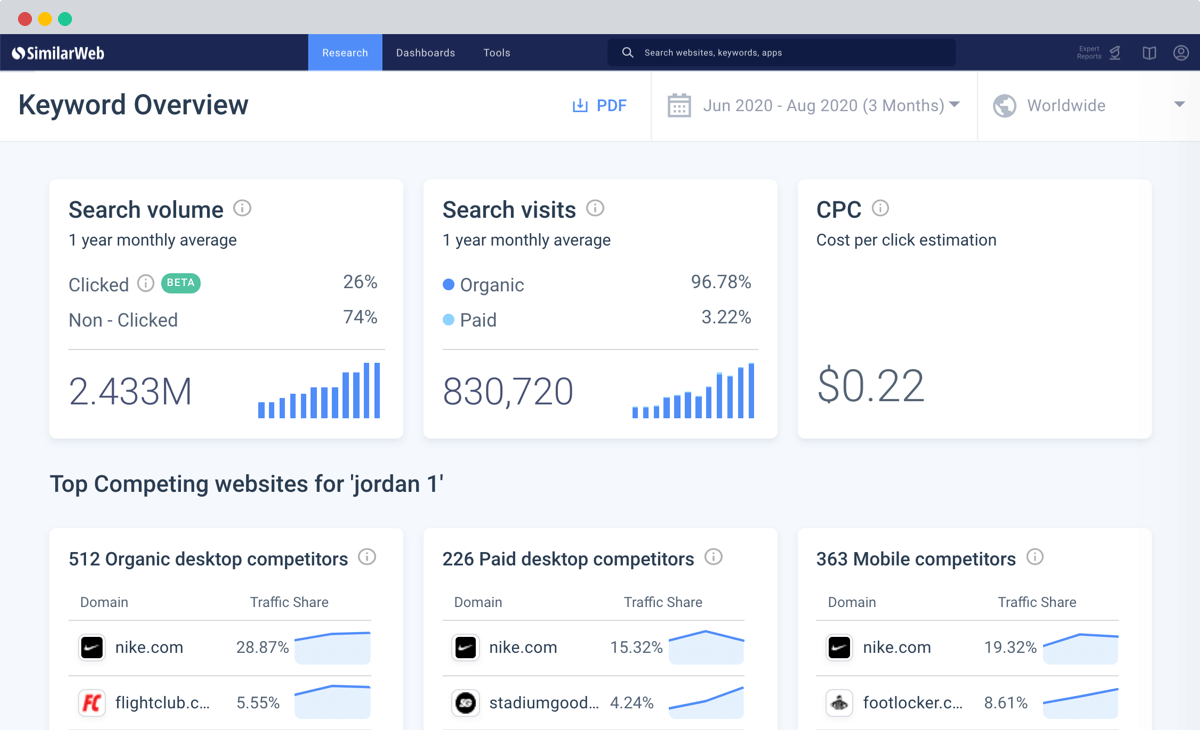Show info tooltip for Search volume
This screenshot has width=1200, height=730.
[242, 208]
